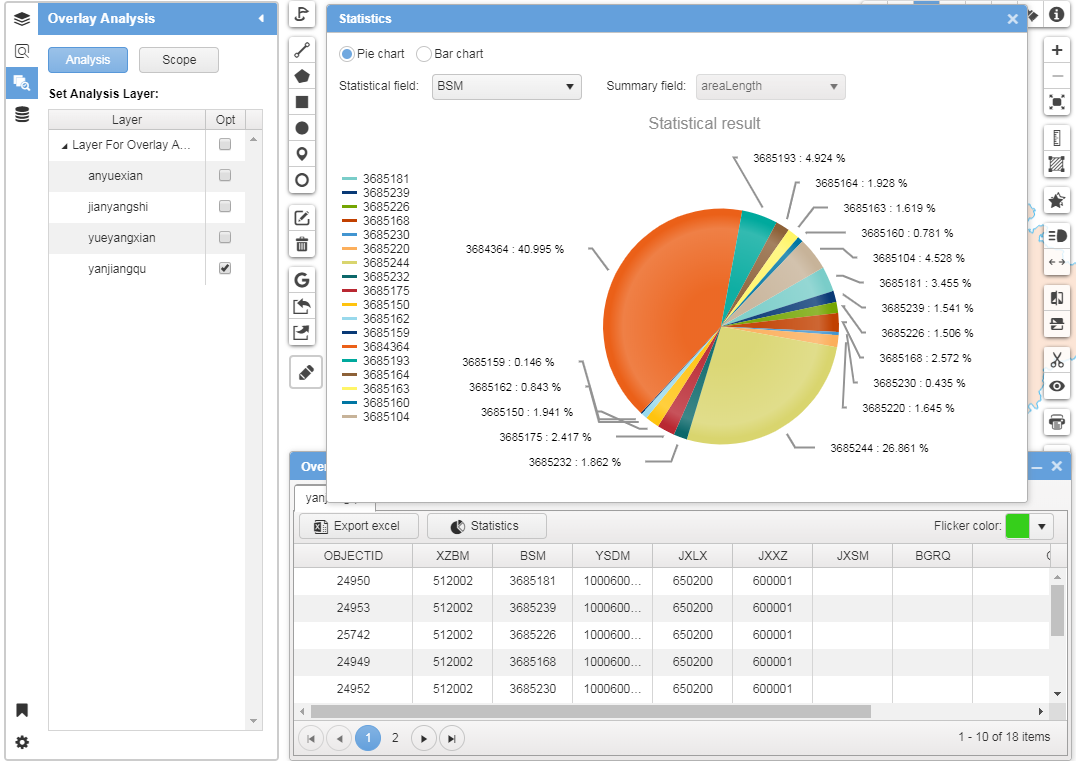Image resolution: width=1076 pixels, height=761 pixels.
Task: Open the Flicker color dropdown arrow
Action: (1041, 526)
